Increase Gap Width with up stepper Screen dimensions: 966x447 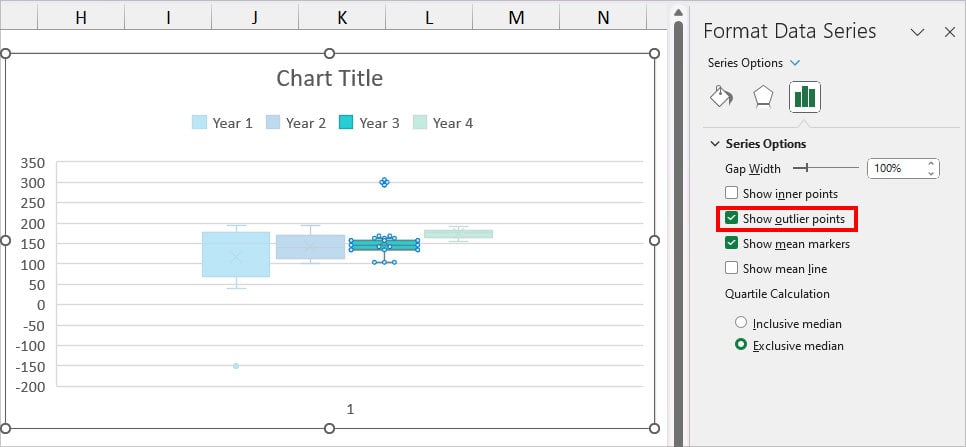(x=931, y=164)
